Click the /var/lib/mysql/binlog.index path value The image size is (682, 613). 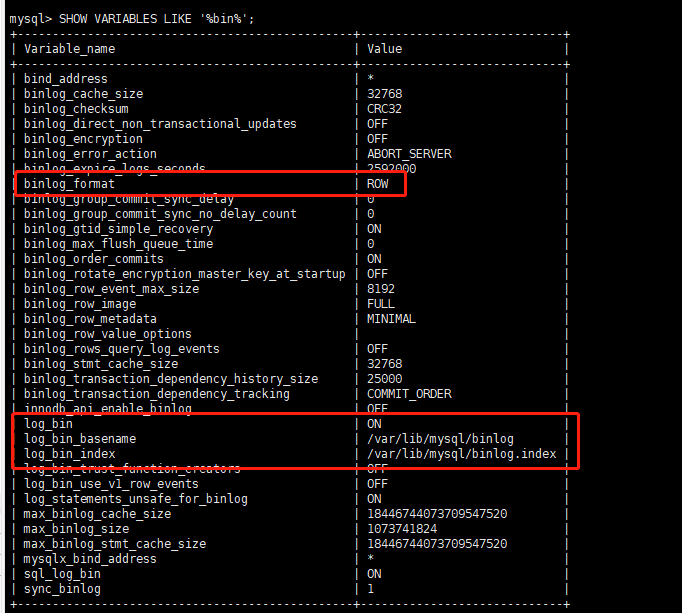(x=461, y=454)
